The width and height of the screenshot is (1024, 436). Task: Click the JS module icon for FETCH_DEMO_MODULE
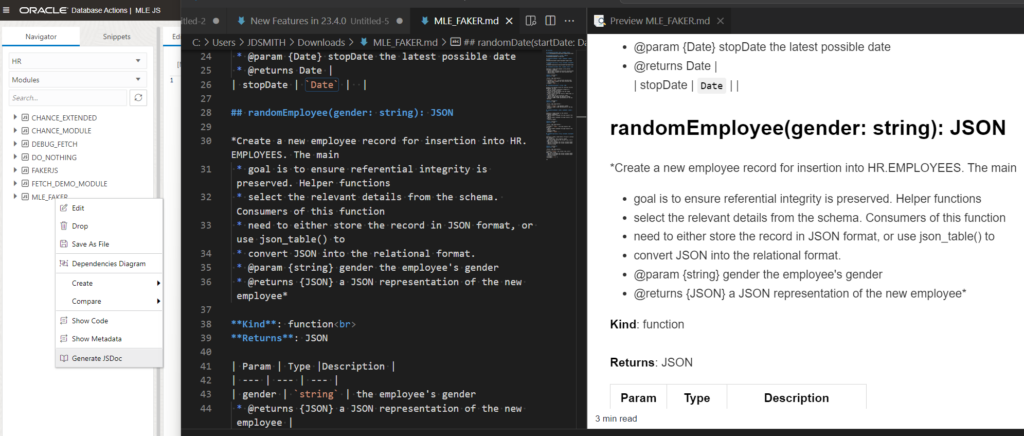tap(25, 183)
